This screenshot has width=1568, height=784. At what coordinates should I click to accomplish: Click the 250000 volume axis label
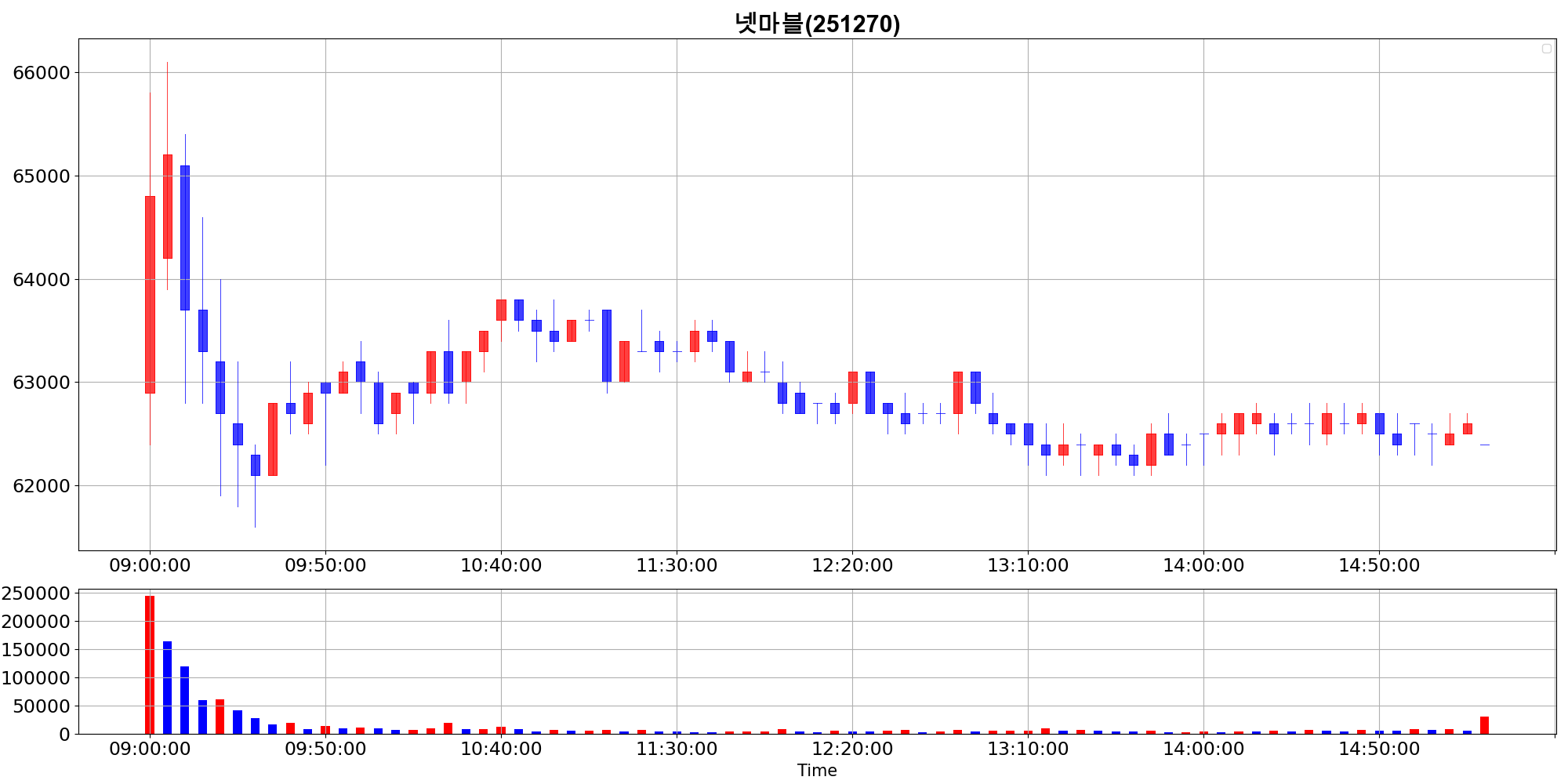click(36, 593)
